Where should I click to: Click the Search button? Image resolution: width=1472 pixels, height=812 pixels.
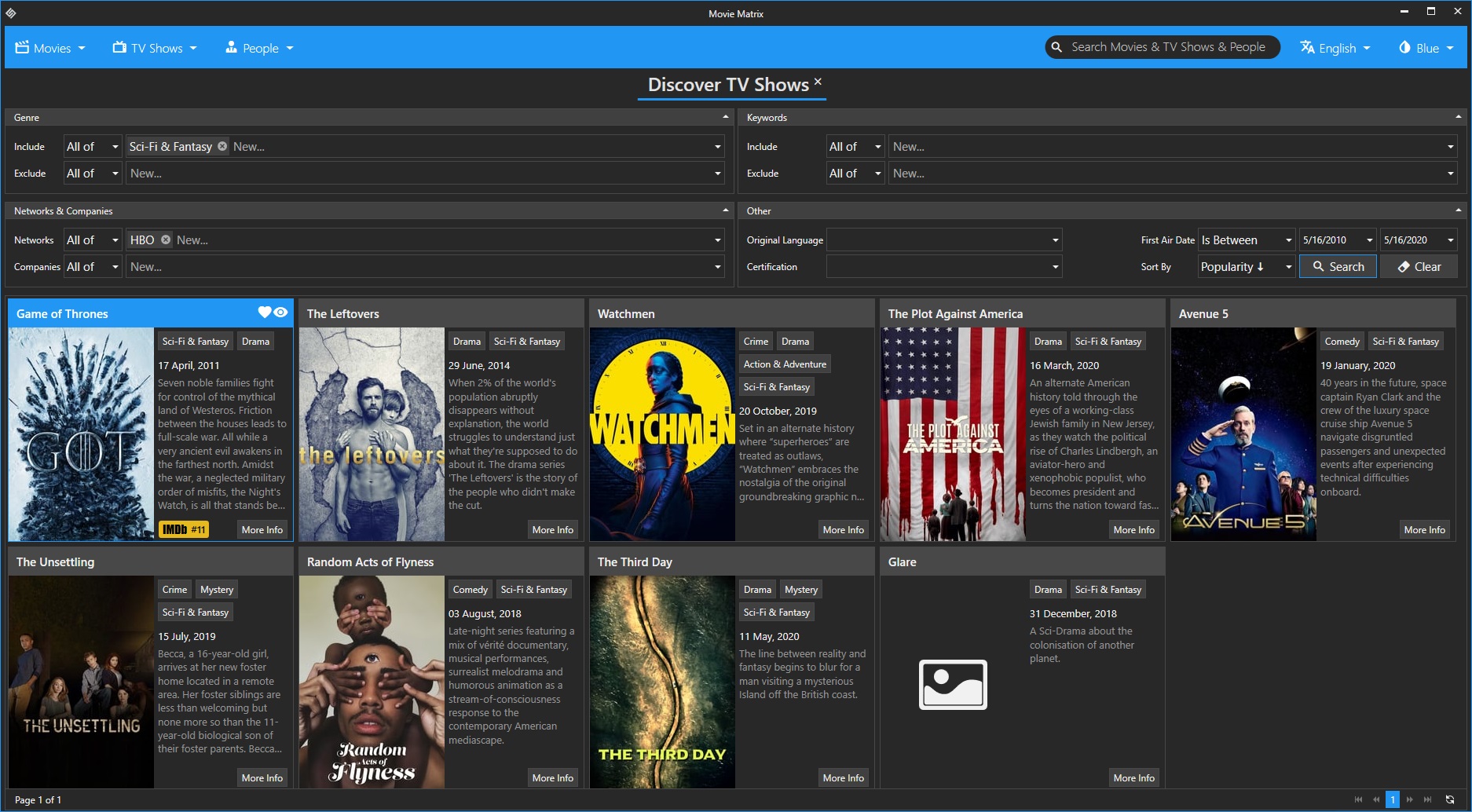pos(1338,266)
